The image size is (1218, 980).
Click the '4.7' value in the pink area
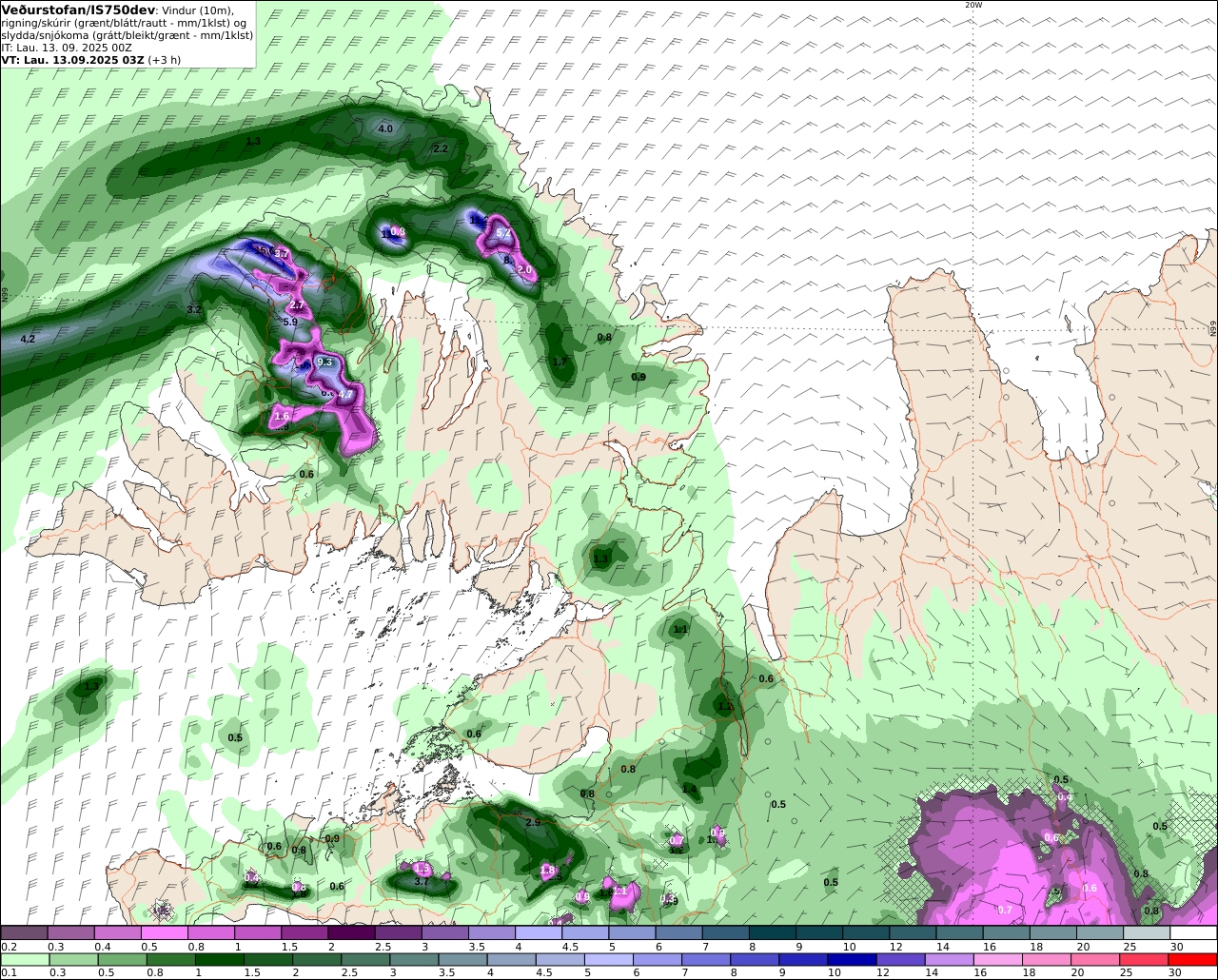pos(345,395)
